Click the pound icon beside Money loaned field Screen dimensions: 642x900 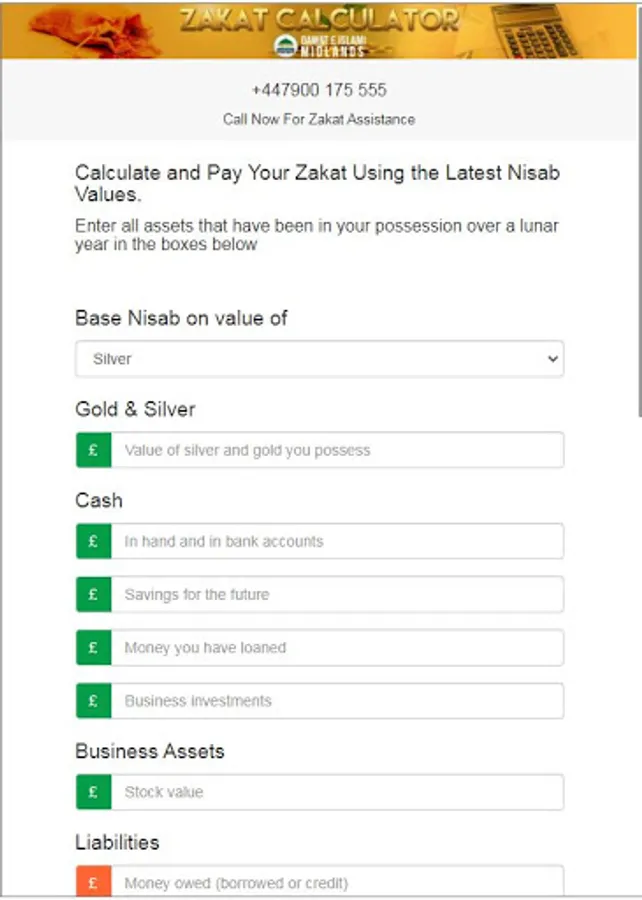point(93,647)
